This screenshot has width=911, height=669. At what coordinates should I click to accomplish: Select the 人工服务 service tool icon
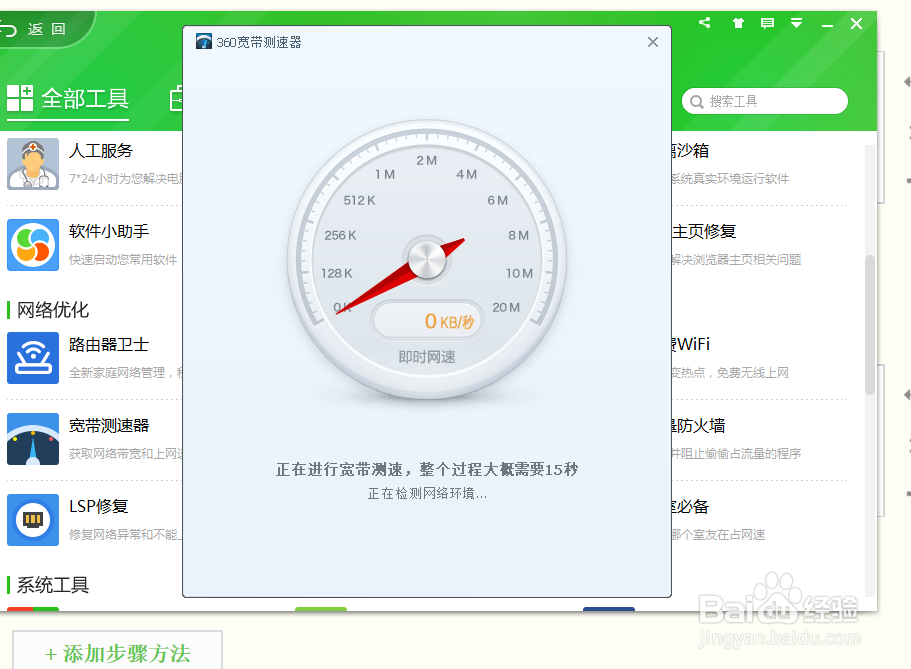point(33,163)
